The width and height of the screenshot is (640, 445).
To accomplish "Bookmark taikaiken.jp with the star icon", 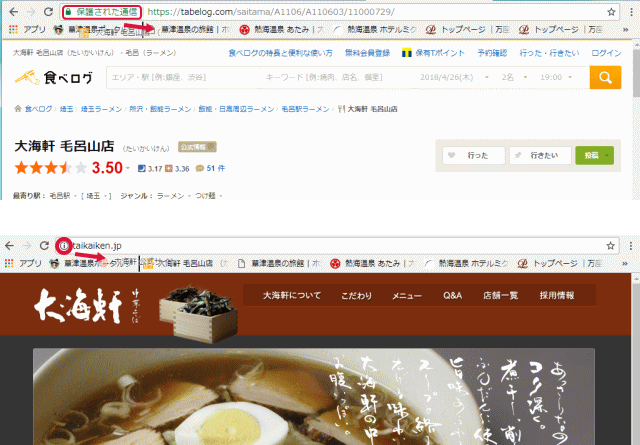I will coord(611,246).
